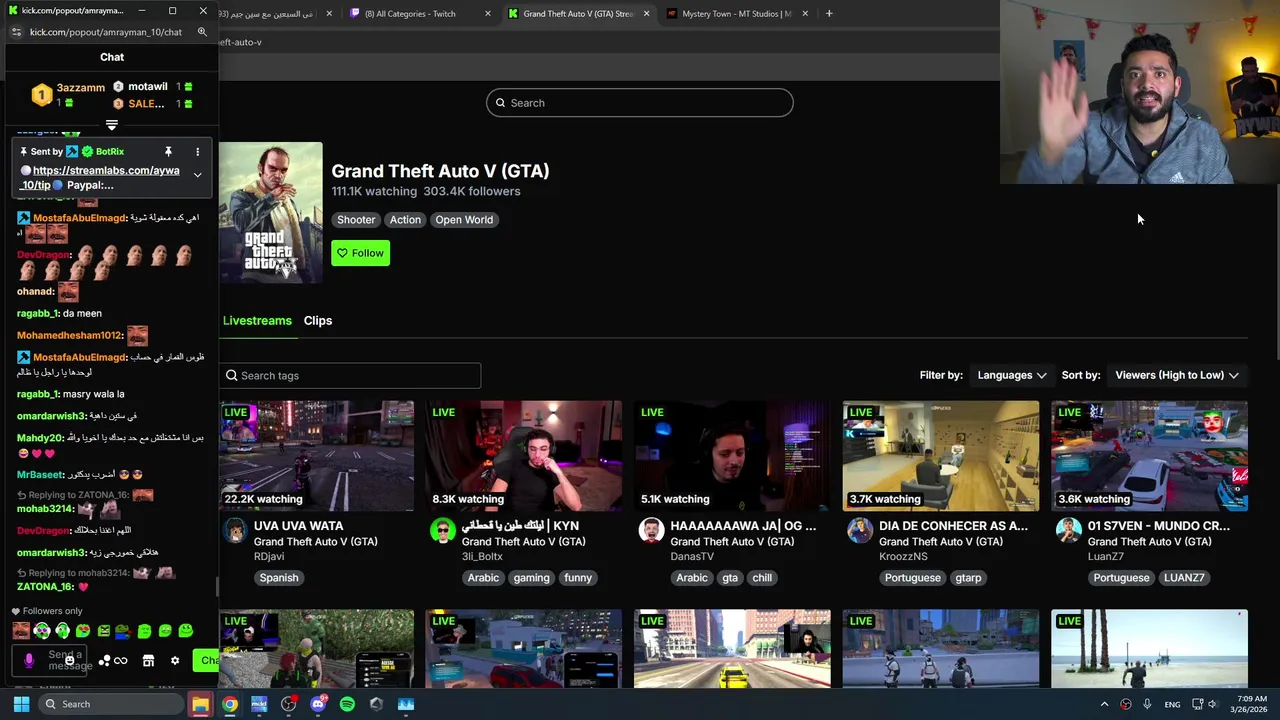
Task: Select the gaming tag under 3li_Boltx
Action: pos(531,578)
